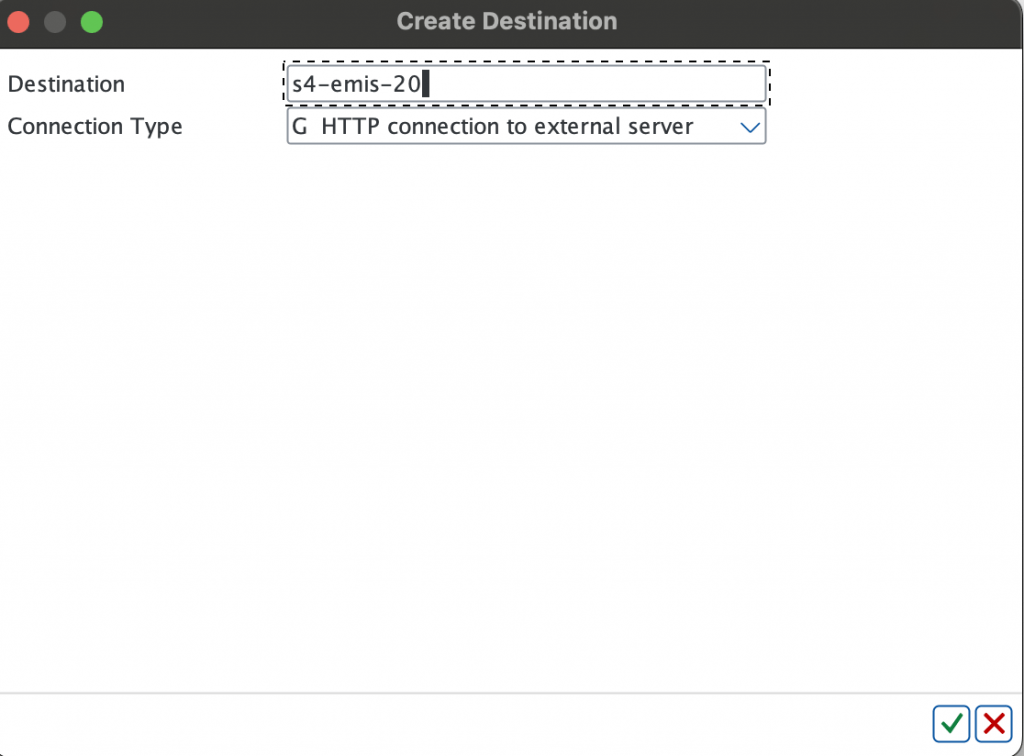Click the G type code in combo box
The height and width of the screenshot is (756, 1024).
pyautogui.click(x=300, y=126)
